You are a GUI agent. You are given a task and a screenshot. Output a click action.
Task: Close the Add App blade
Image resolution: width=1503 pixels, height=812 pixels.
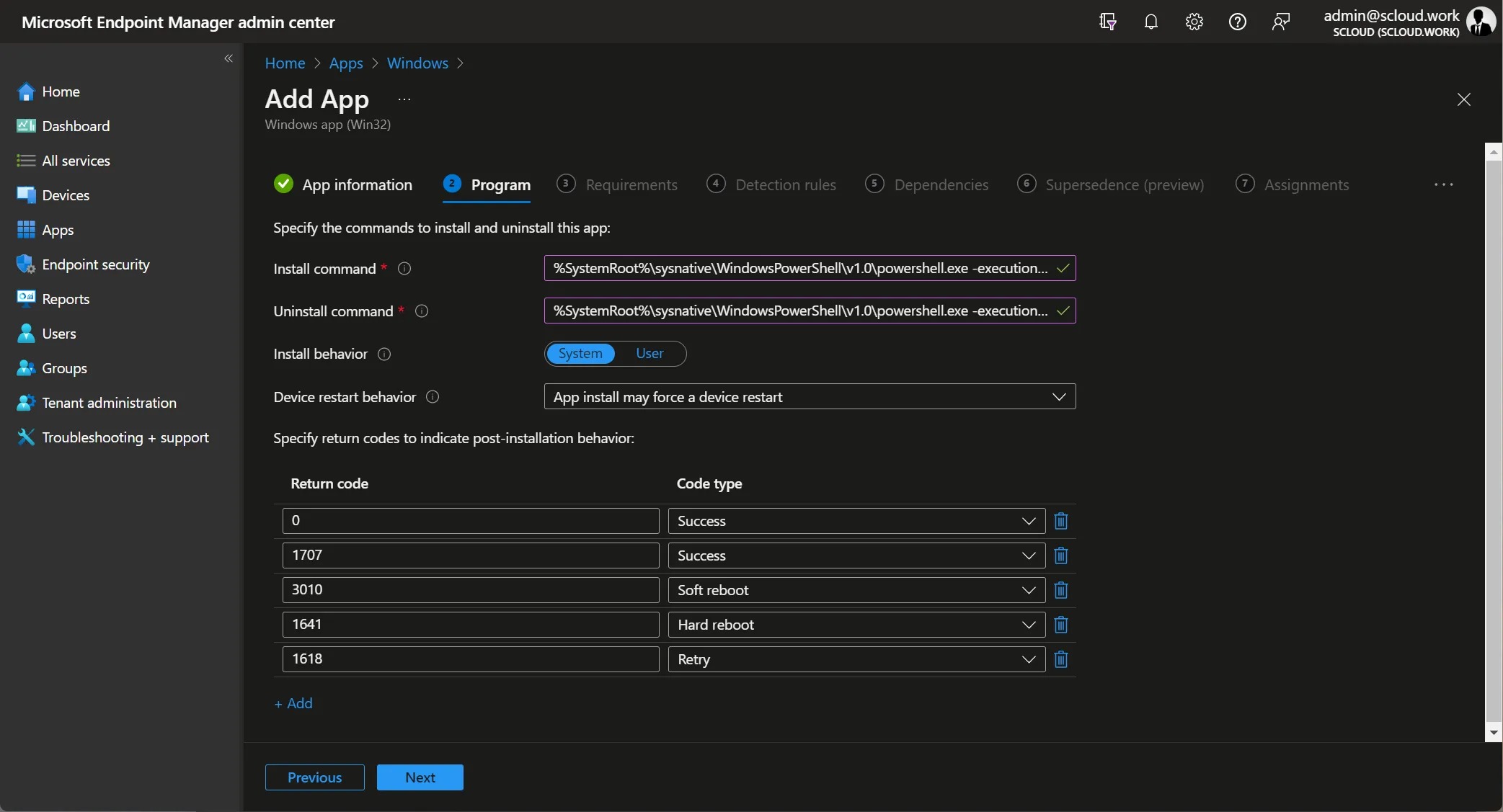pos(1463,99)
